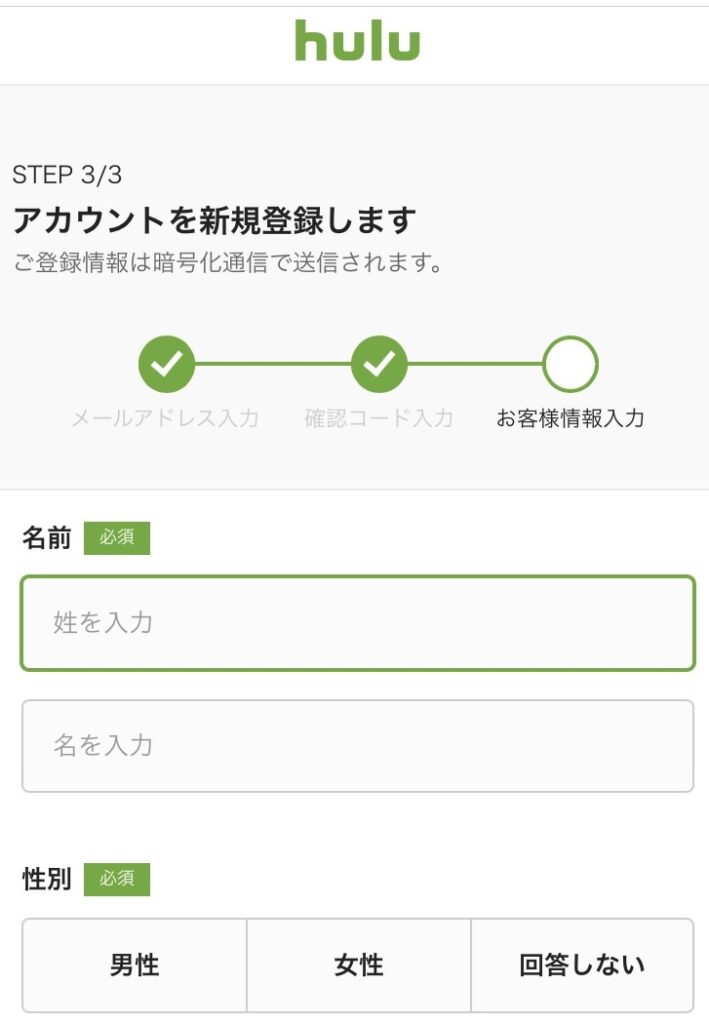Click the メールアドレス入力 step label
This screenshot has width=709, height=1024.
pos(165,418)
